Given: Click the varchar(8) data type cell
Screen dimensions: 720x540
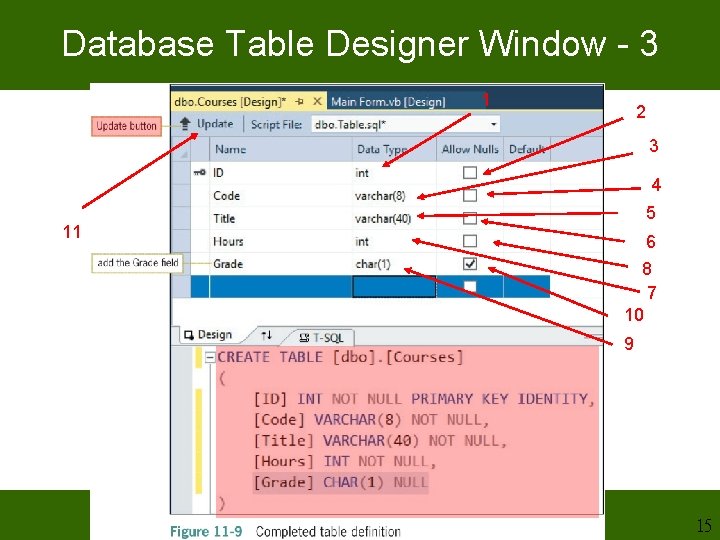Looking at the screenshot, I should [x=394, y=196].
